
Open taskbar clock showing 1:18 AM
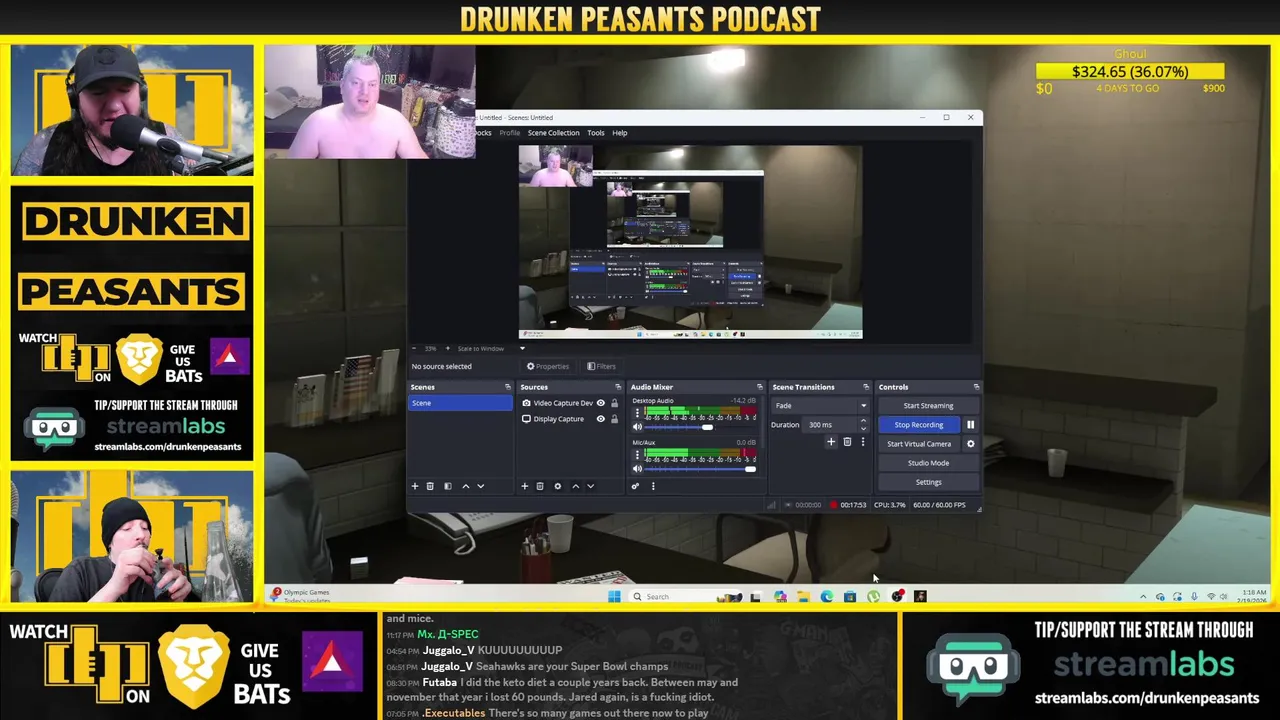click(x=1253, y=597)
